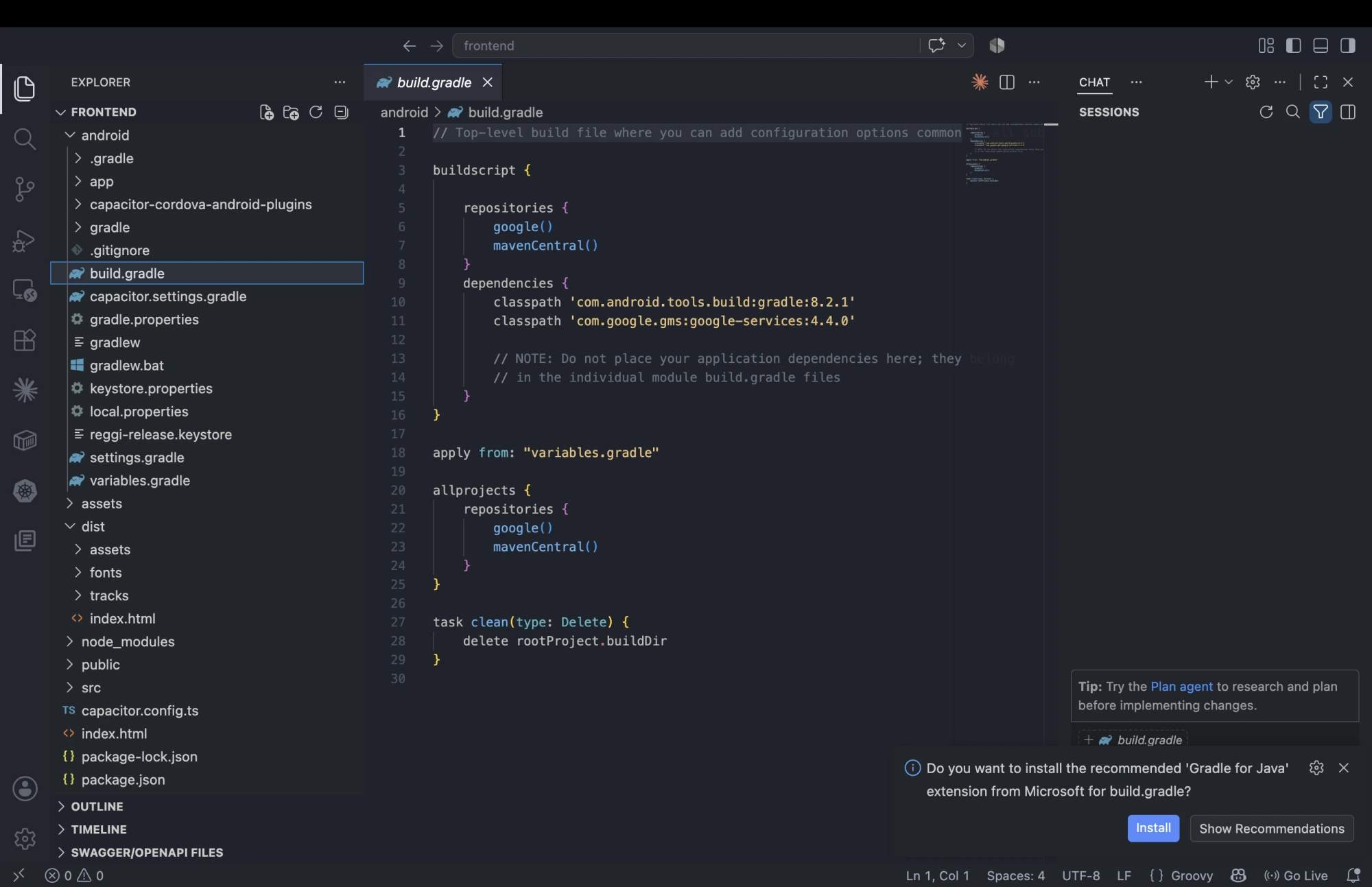This screenshot has height=887, width=1372.
Task: Refresh the Explorer file tree
Action: (316, 112)
